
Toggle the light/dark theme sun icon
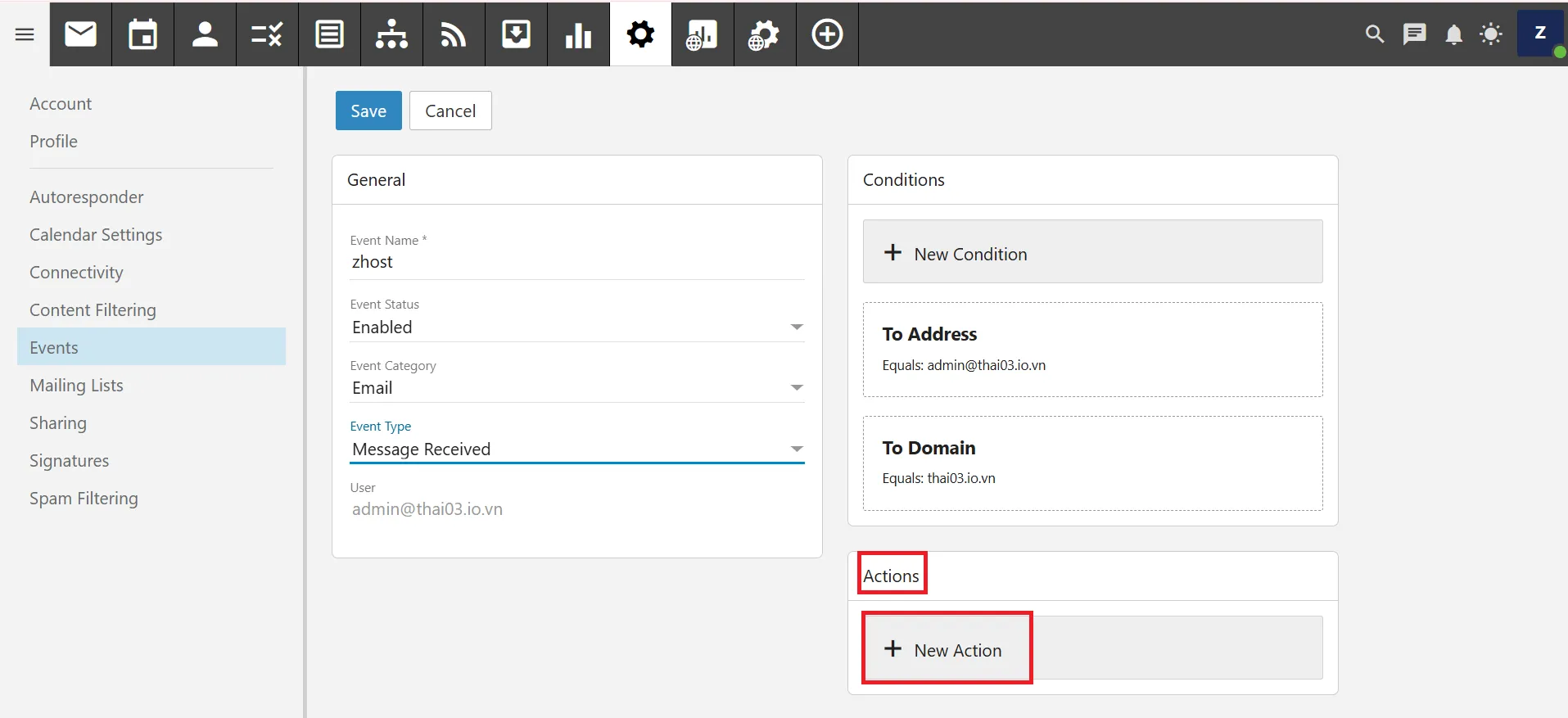click(x=1491, y=34)
